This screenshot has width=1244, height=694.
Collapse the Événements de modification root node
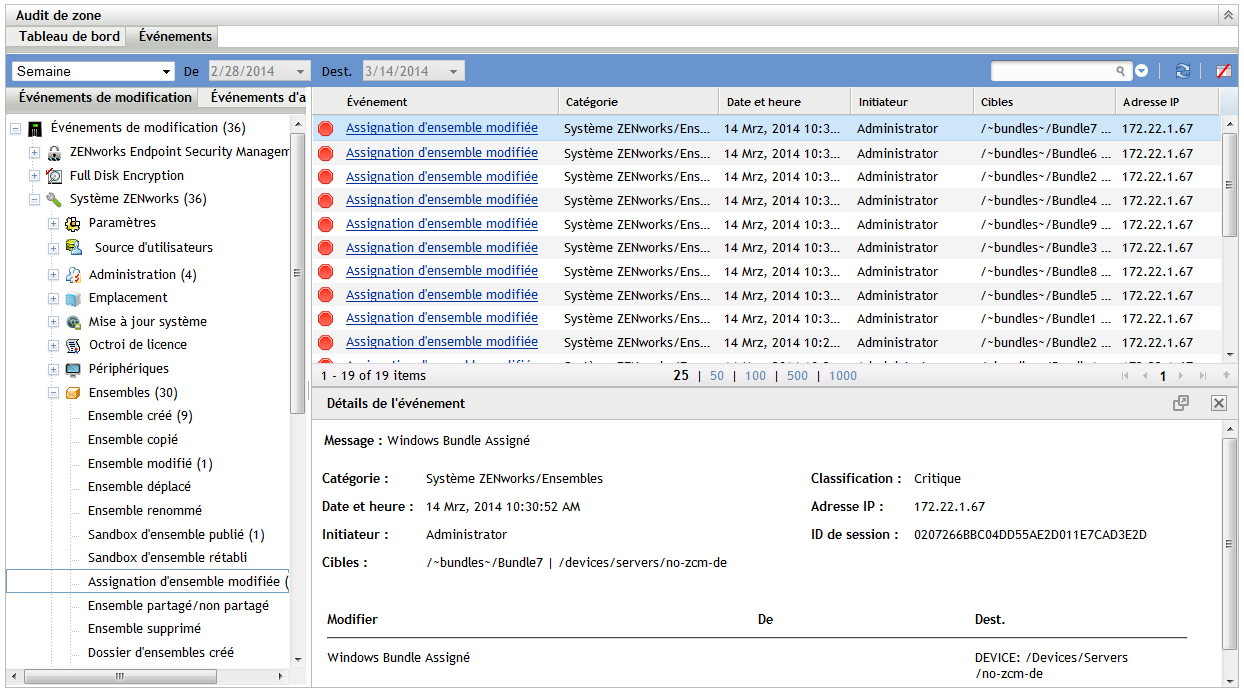(15, 129)
